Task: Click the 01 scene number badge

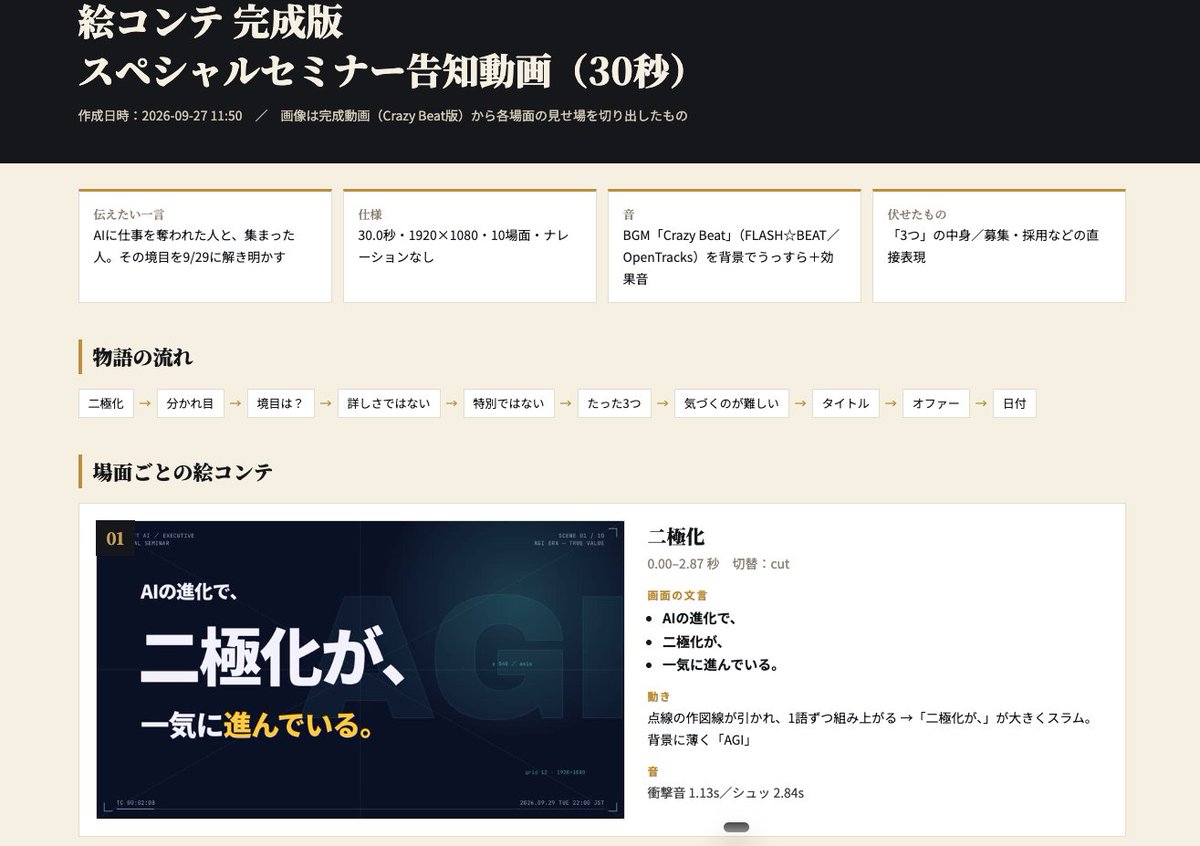Action: [x=115, y=538]
